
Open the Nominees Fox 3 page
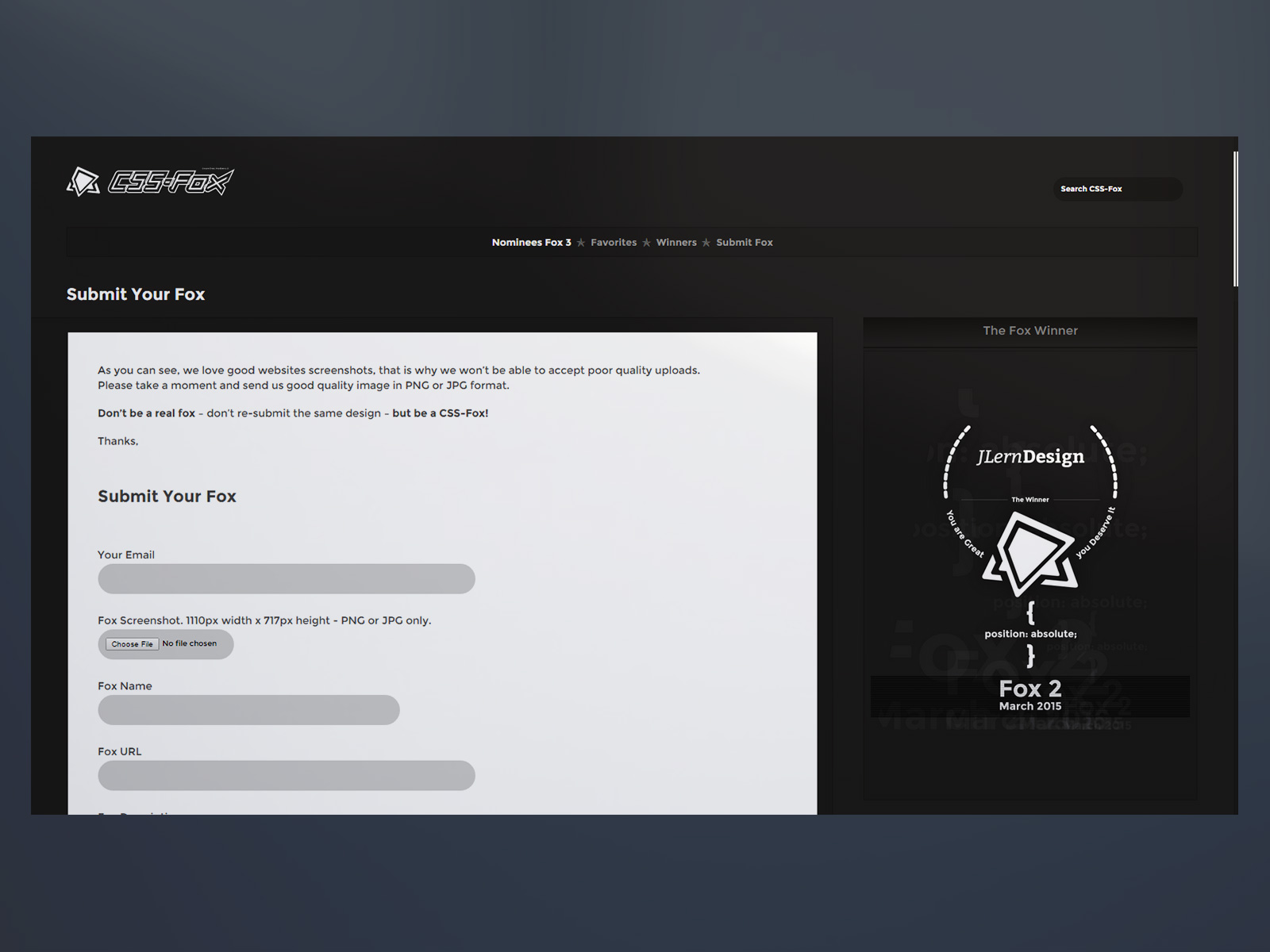tap(531, 243)
